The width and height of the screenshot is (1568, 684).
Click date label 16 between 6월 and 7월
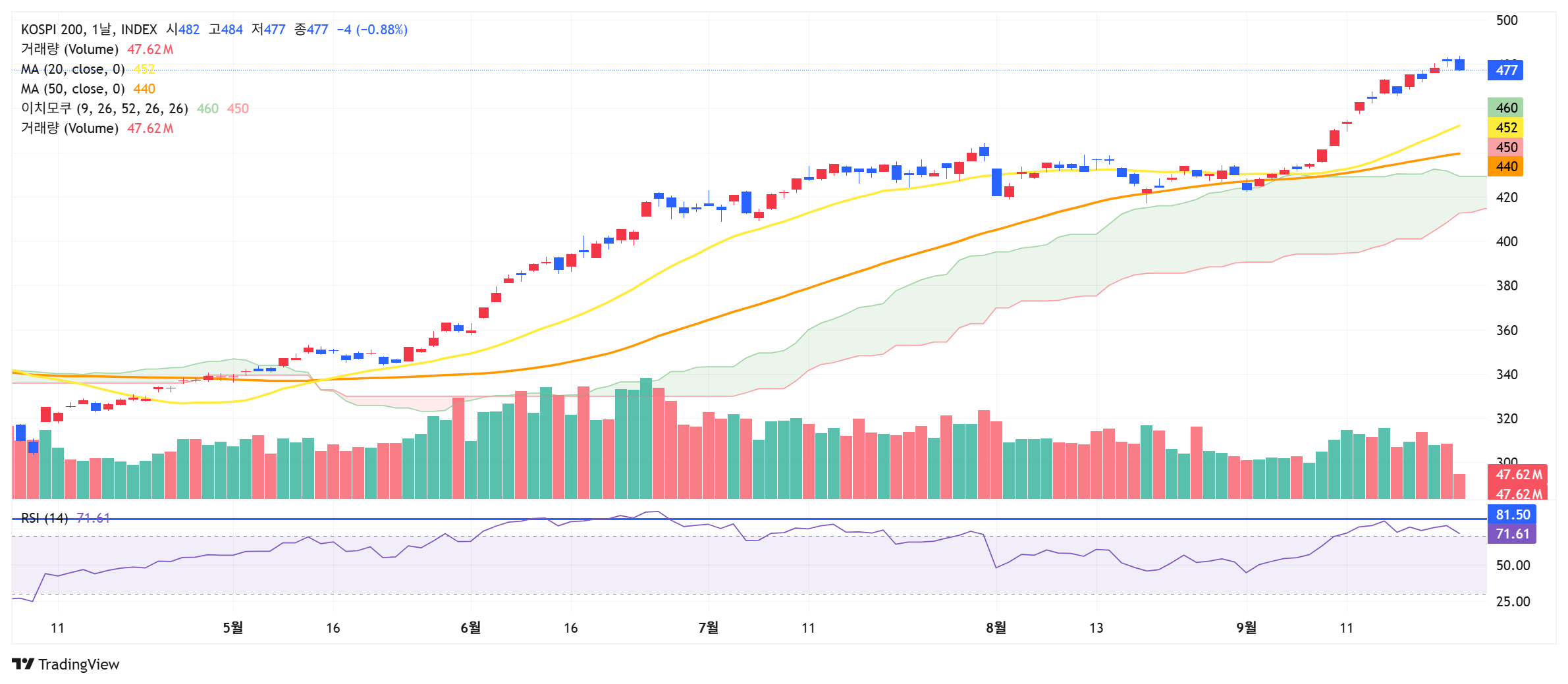point(571,628)
